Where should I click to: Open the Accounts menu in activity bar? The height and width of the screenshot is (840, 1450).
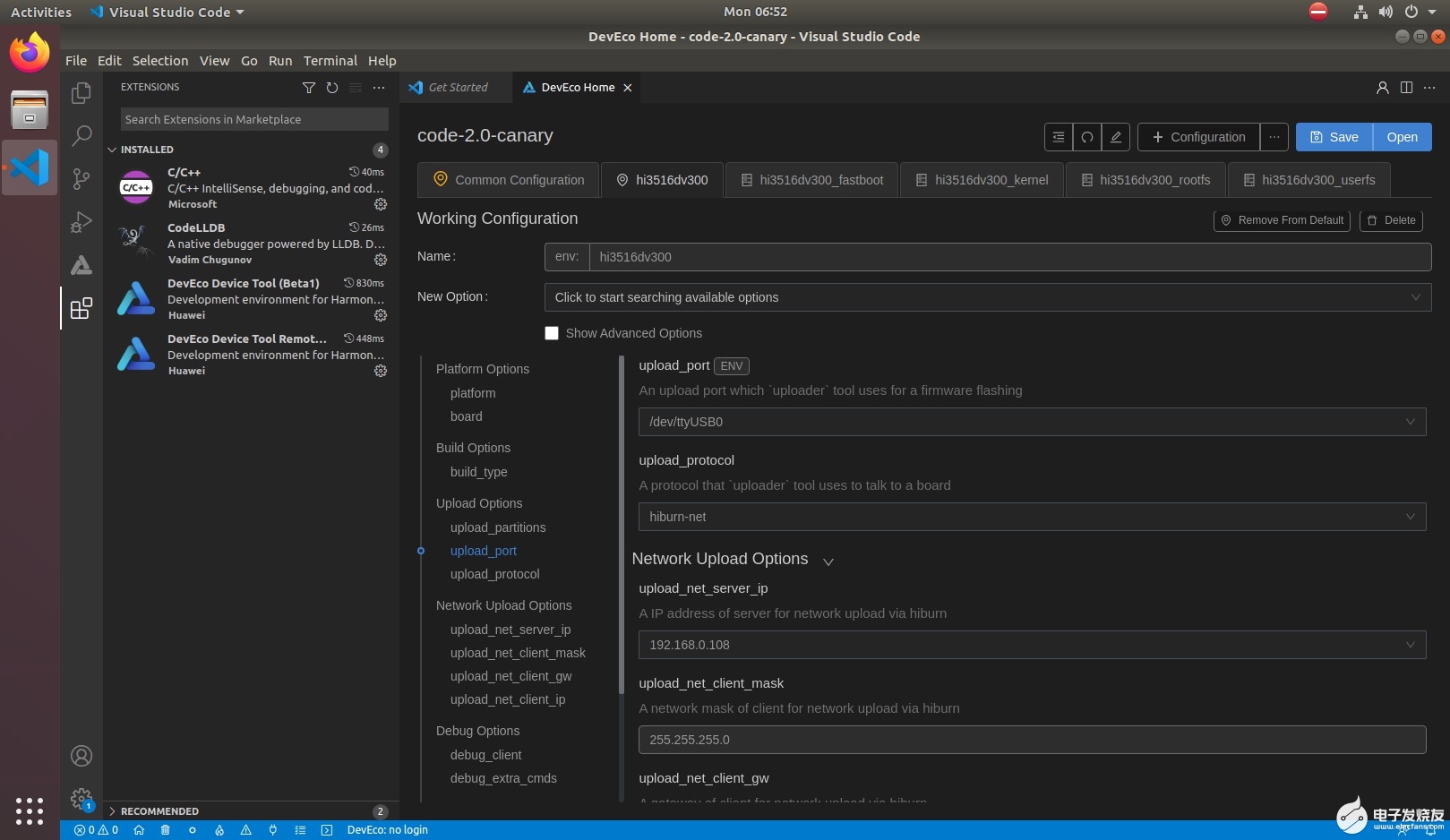[82, 757]
